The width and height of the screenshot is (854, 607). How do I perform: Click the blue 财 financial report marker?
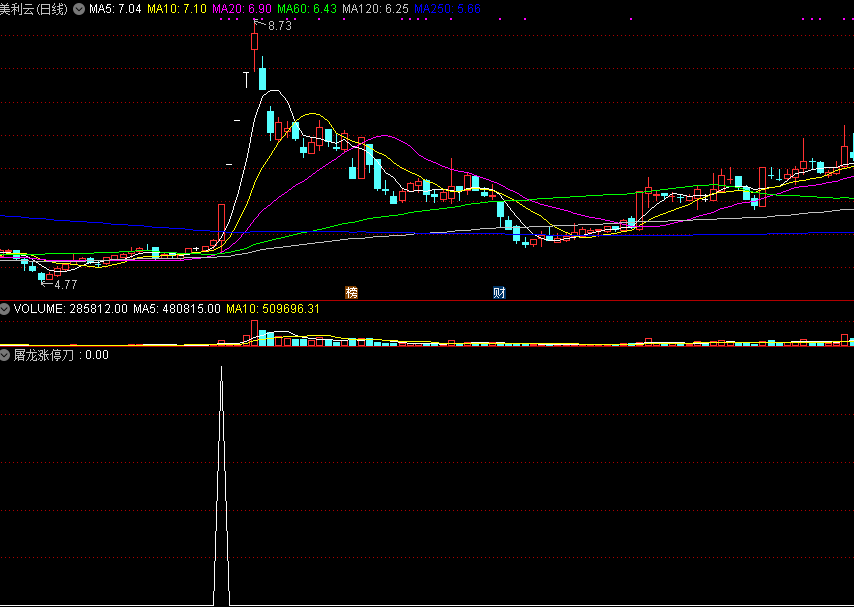[x=499, y=292]
